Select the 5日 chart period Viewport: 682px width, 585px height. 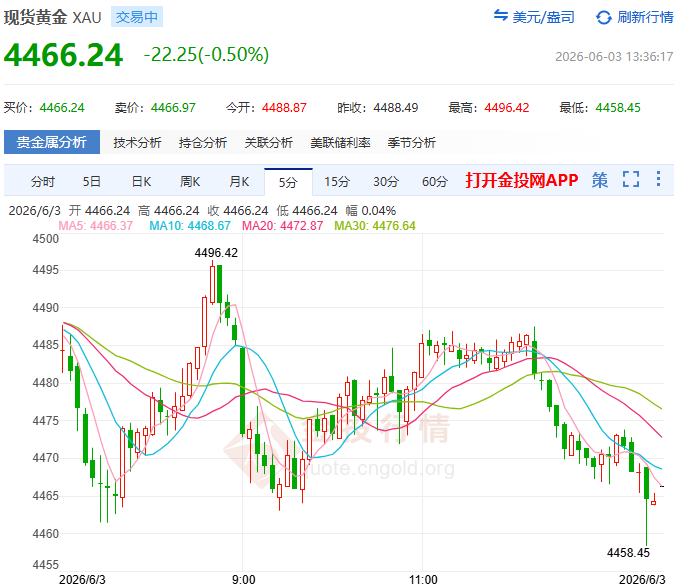coord(92,181)
